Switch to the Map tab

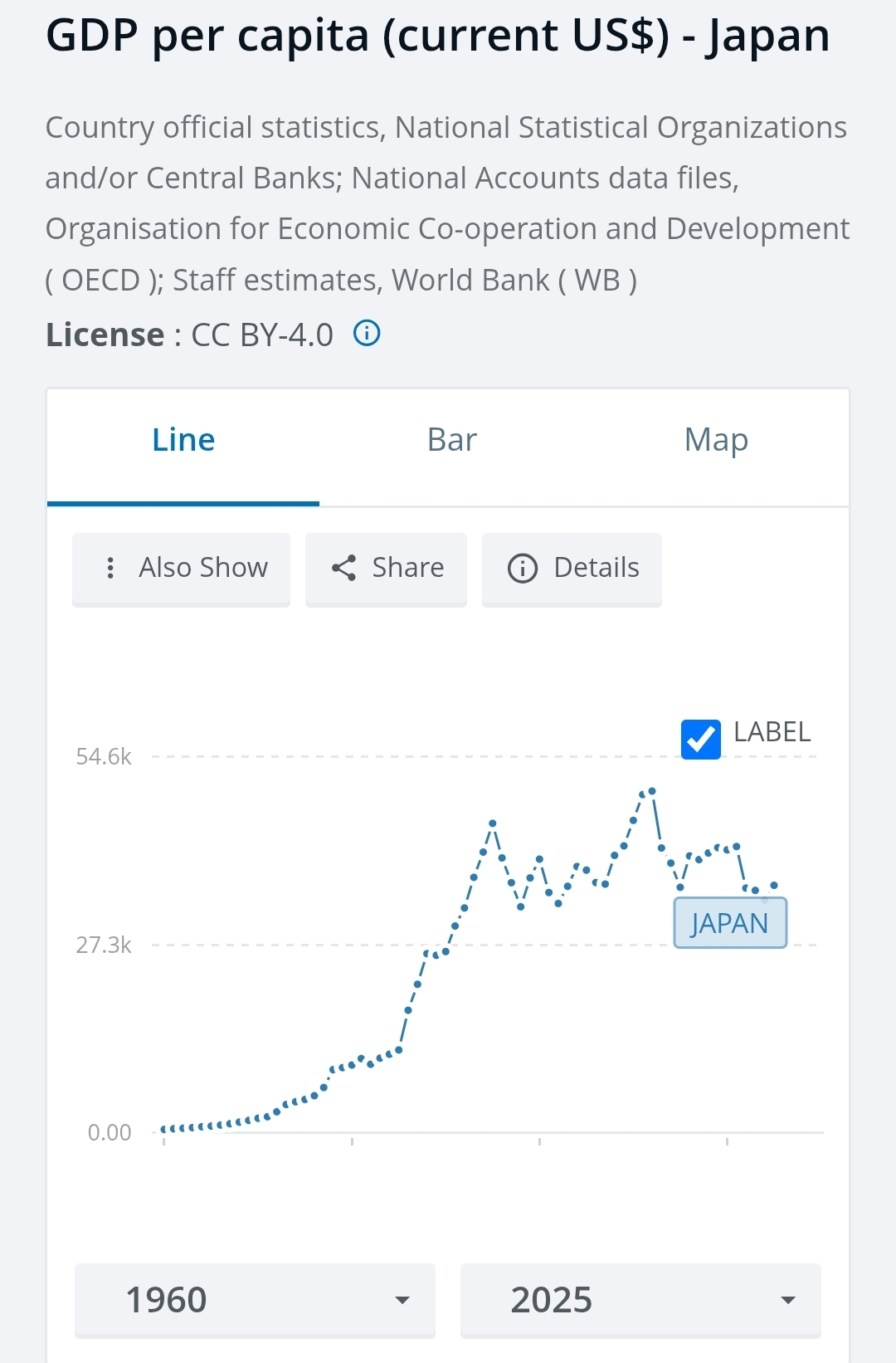tap(716, 440)
